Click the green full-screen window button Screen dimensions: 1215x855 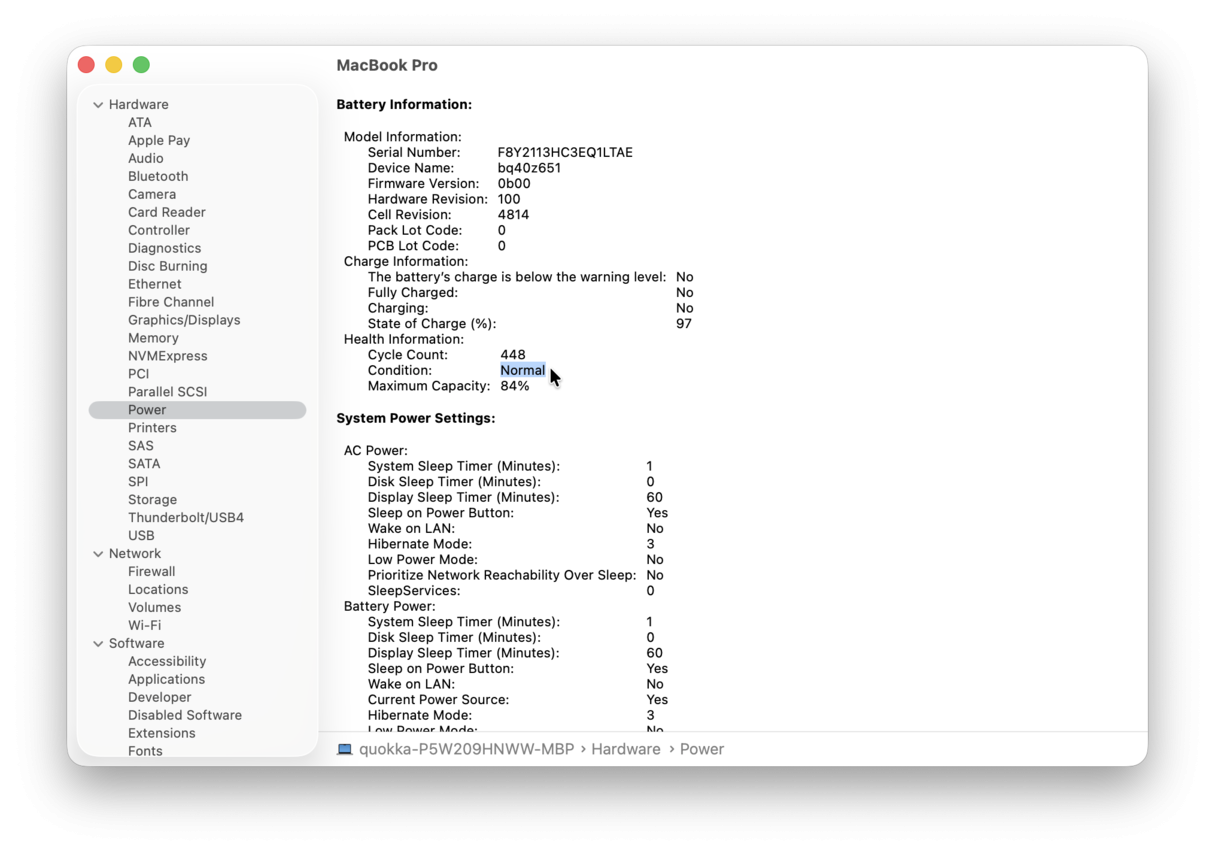[x=142, y=65]
